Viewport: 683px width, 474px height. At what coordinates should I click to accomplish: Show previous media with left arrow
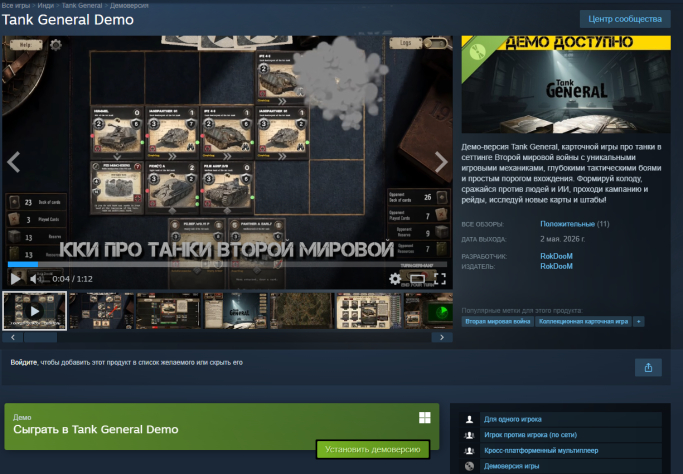(14, 163)
